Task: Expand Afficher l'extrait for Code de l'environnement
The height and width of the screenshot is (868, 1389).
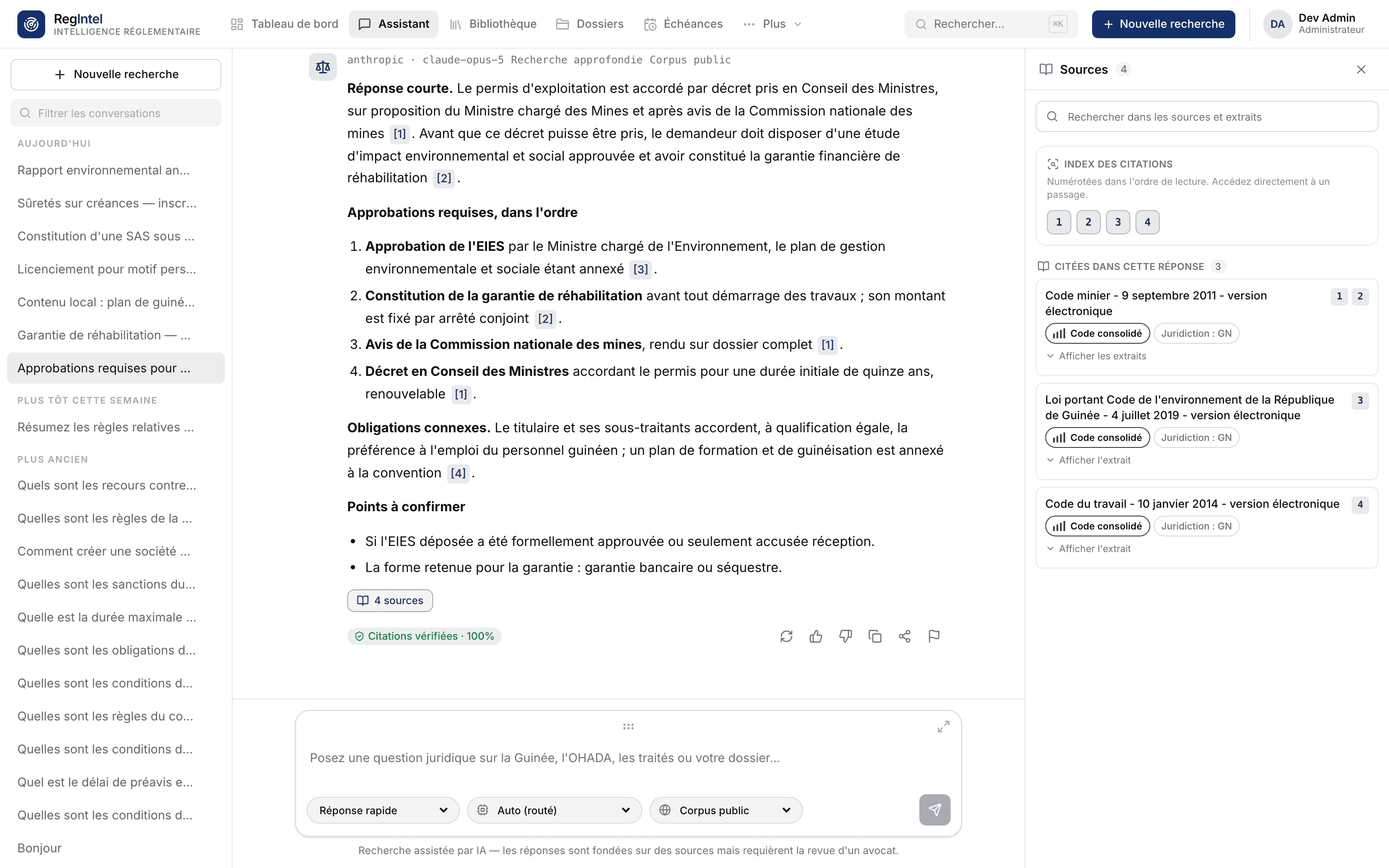Action: click(1088, 460)
